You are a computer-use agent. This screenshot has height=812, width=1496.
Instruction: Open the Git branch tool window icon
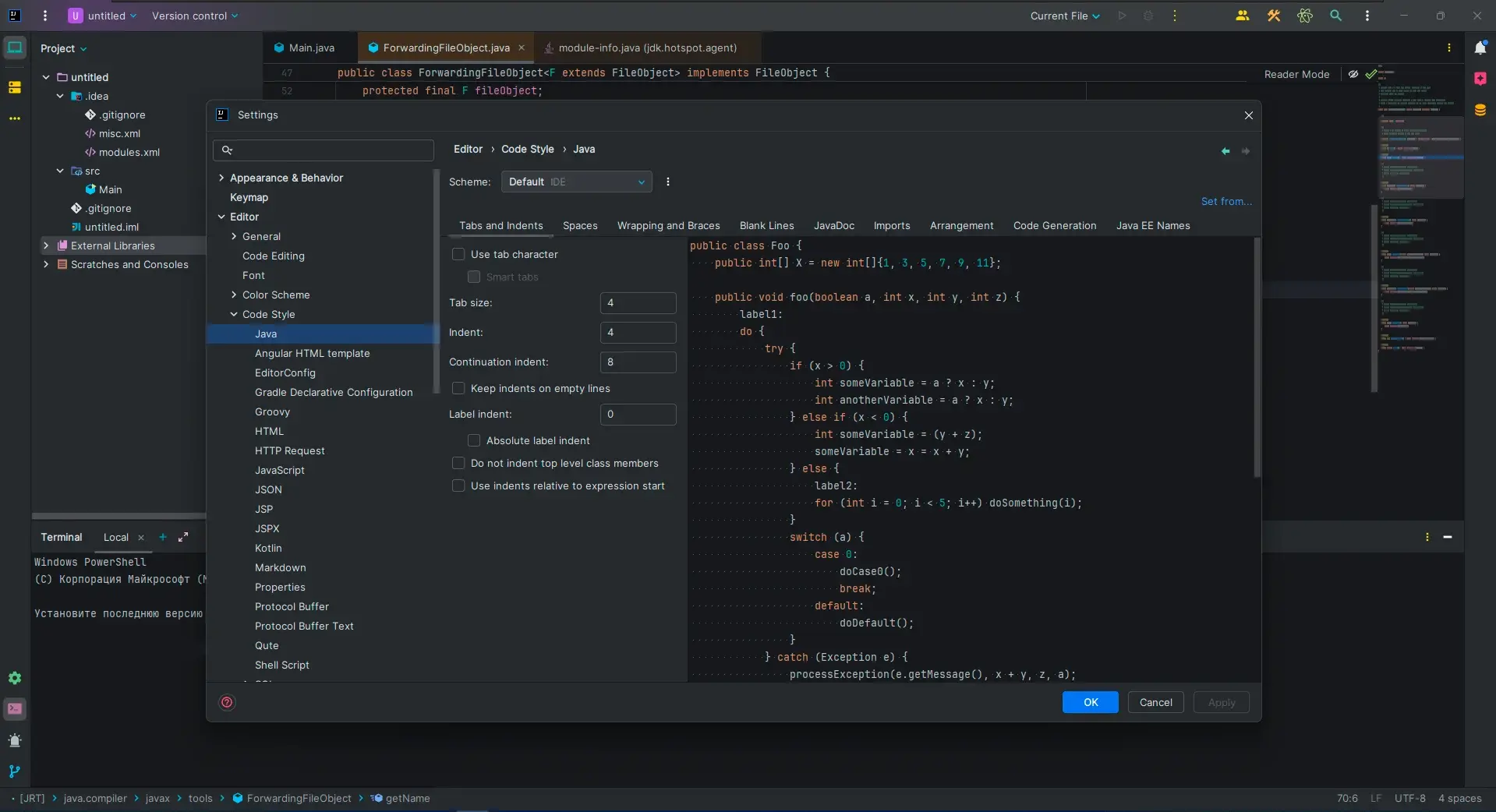tap(15, 771)
